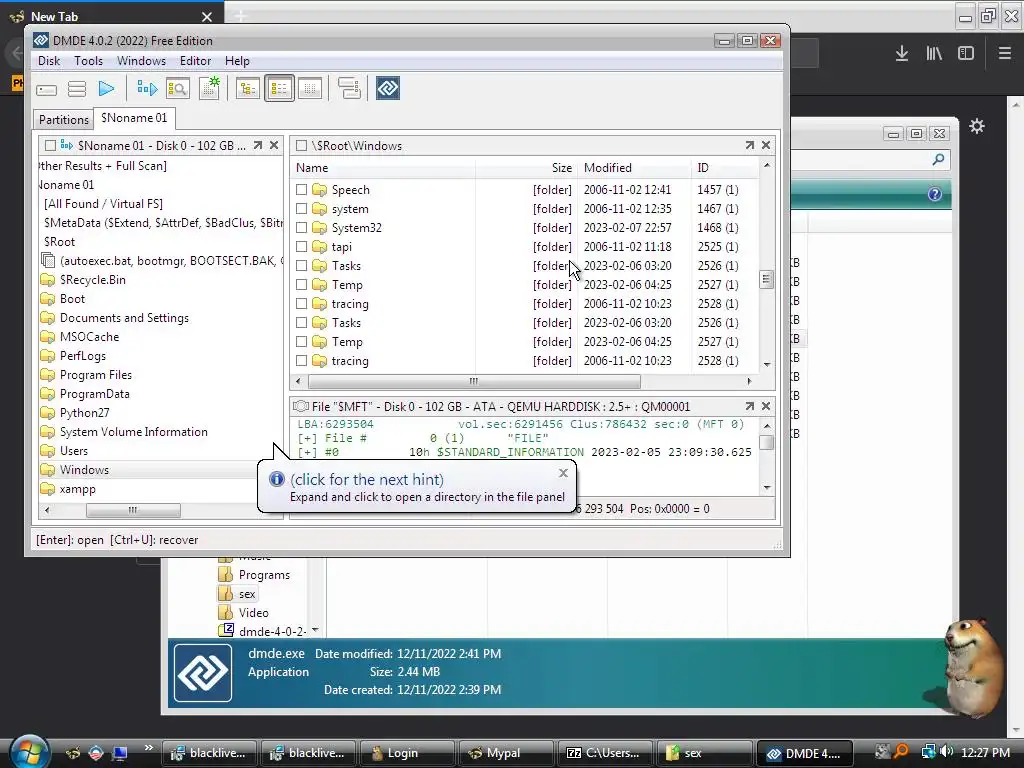The width and height of the screenshot is (1024, 768).
Task: Open the Help menu
Action: click(237, 61)
